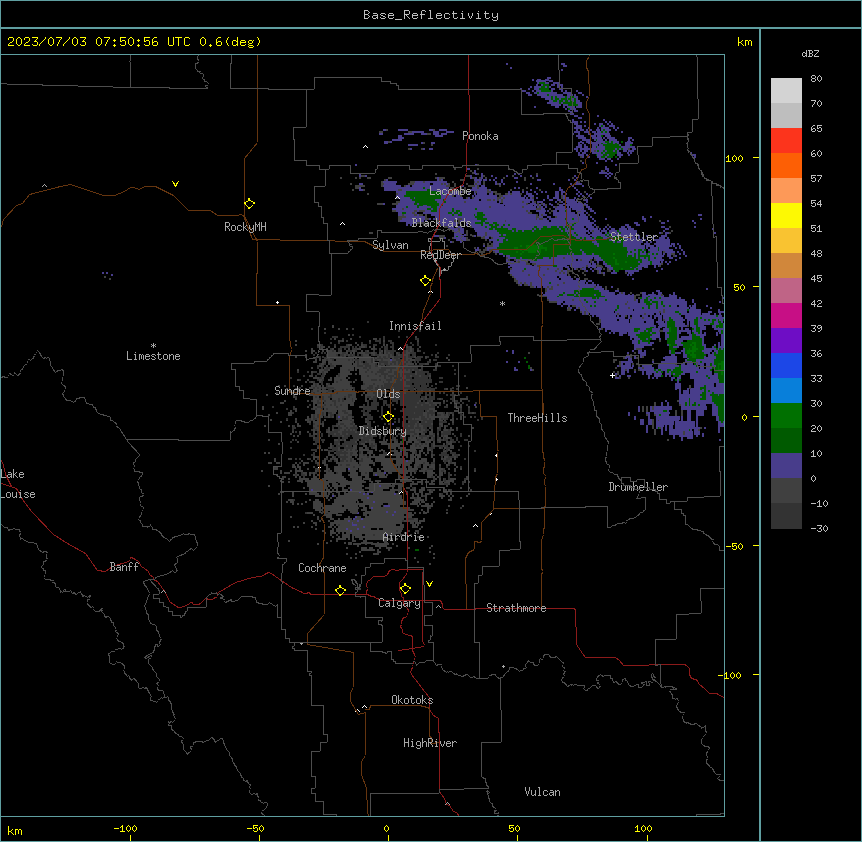This screenshot has width=862, height=842.
Task: Select the Strathmore label
Action: (x=516, y=608)
